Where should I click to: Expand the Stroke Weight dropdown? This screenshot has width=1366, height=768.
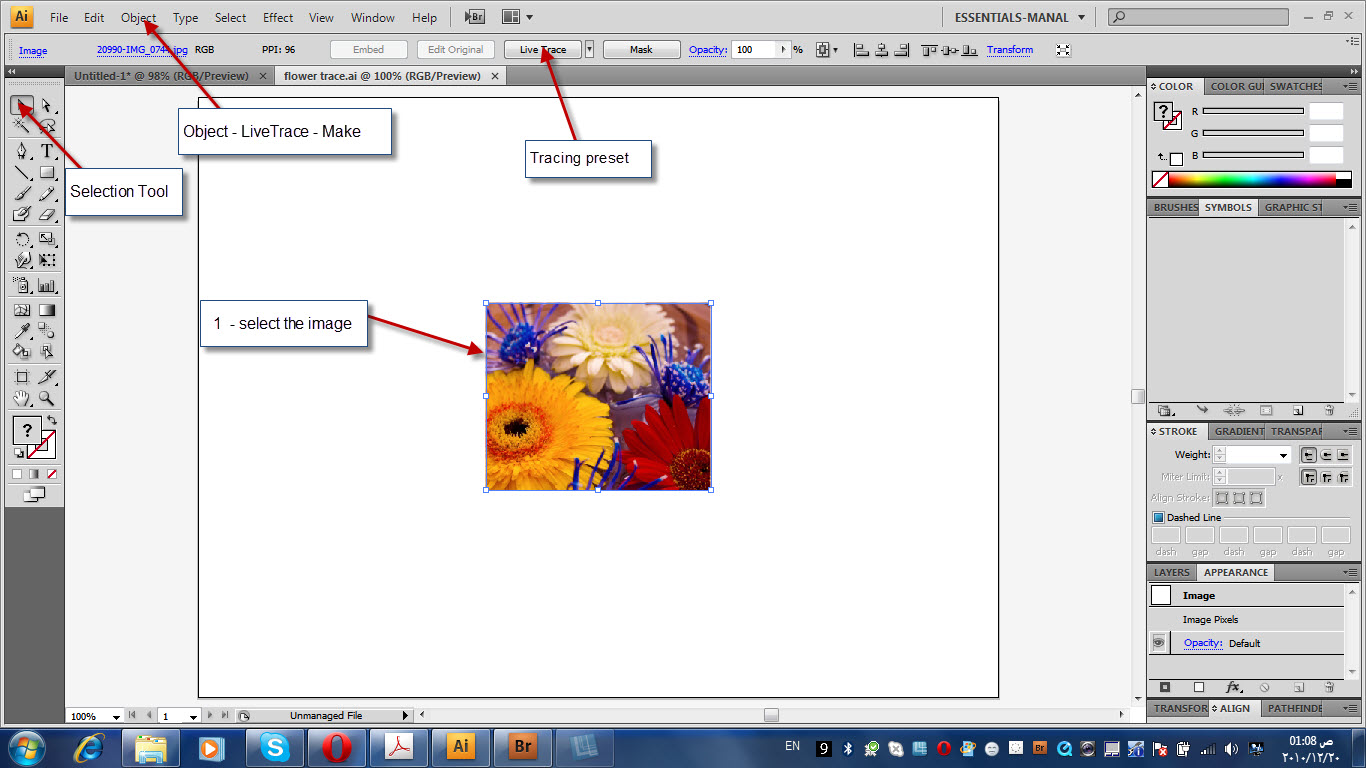pyautogui.click(x=1284, y=455)
